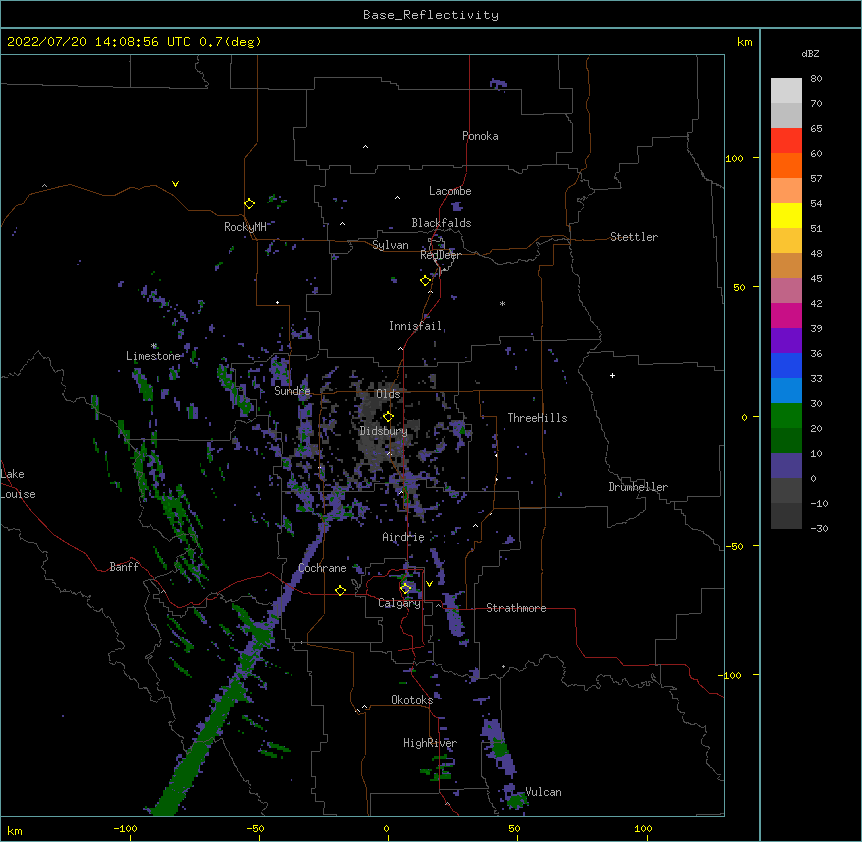Click the yellow diamond marker beside RockyMH

pos(250,204)
